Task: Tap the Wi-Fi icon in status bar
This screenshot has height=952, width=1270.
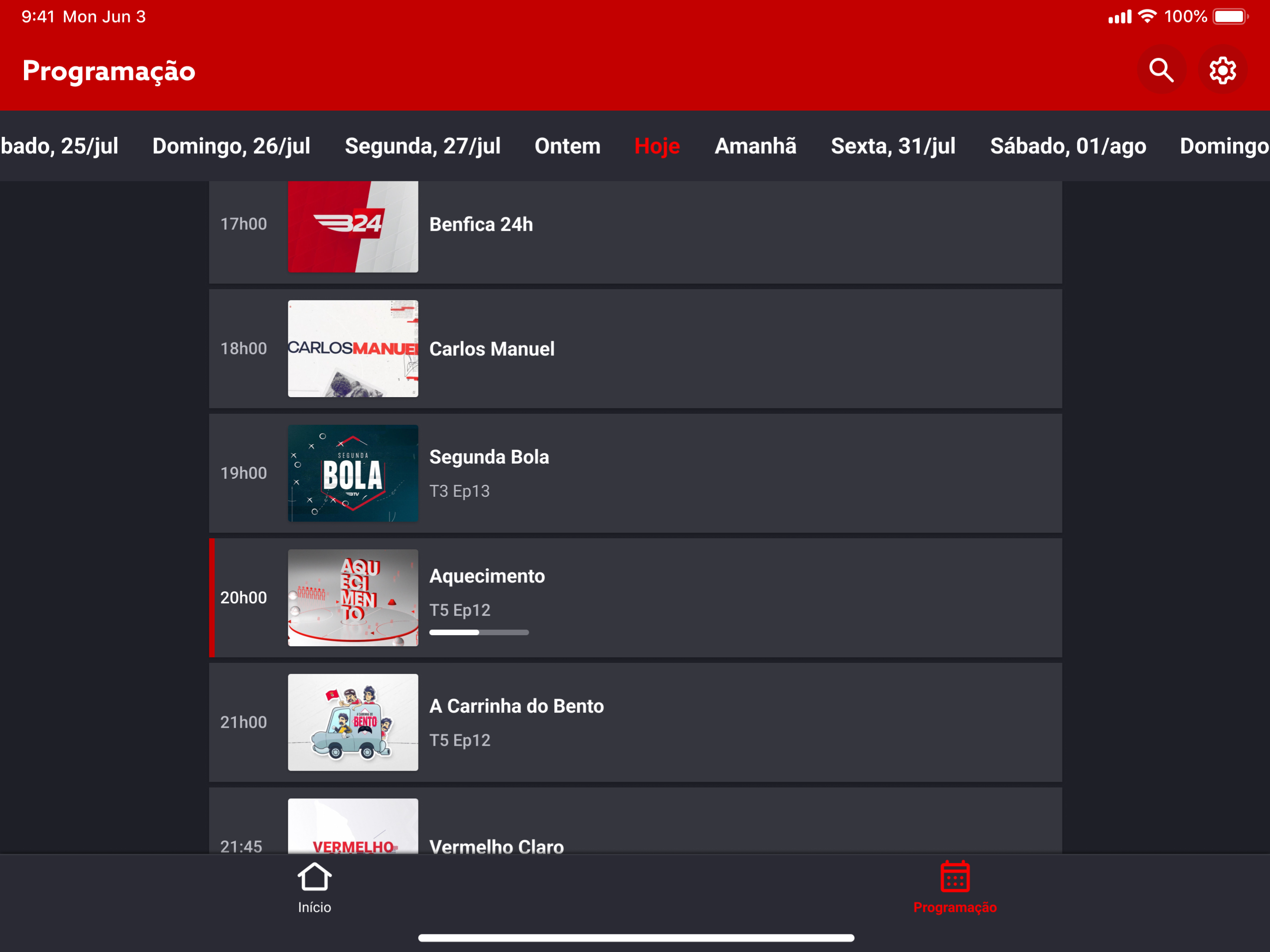Action: 1147,16
